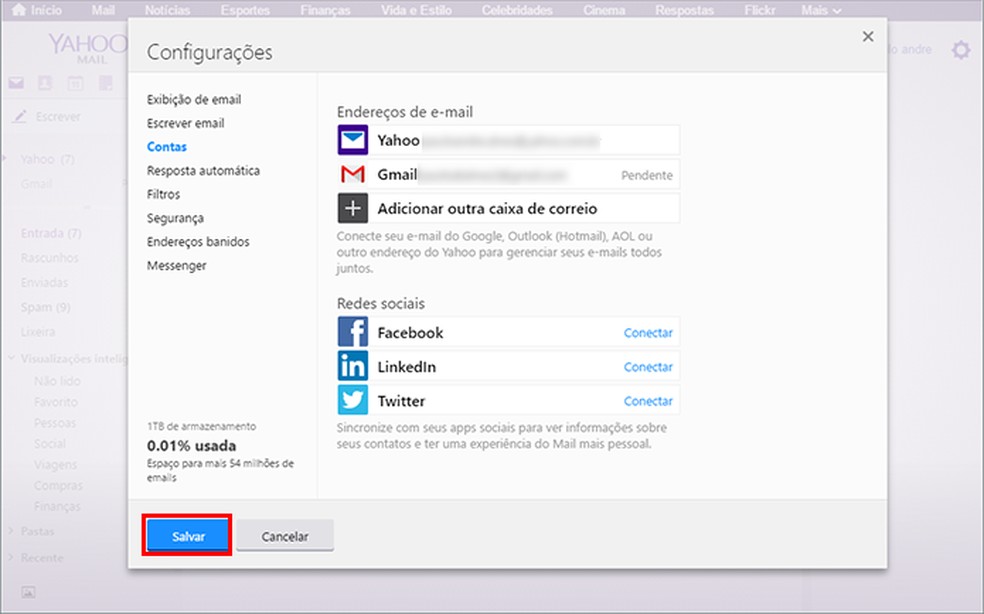Open Início in top navigation bar

[46, 10]
